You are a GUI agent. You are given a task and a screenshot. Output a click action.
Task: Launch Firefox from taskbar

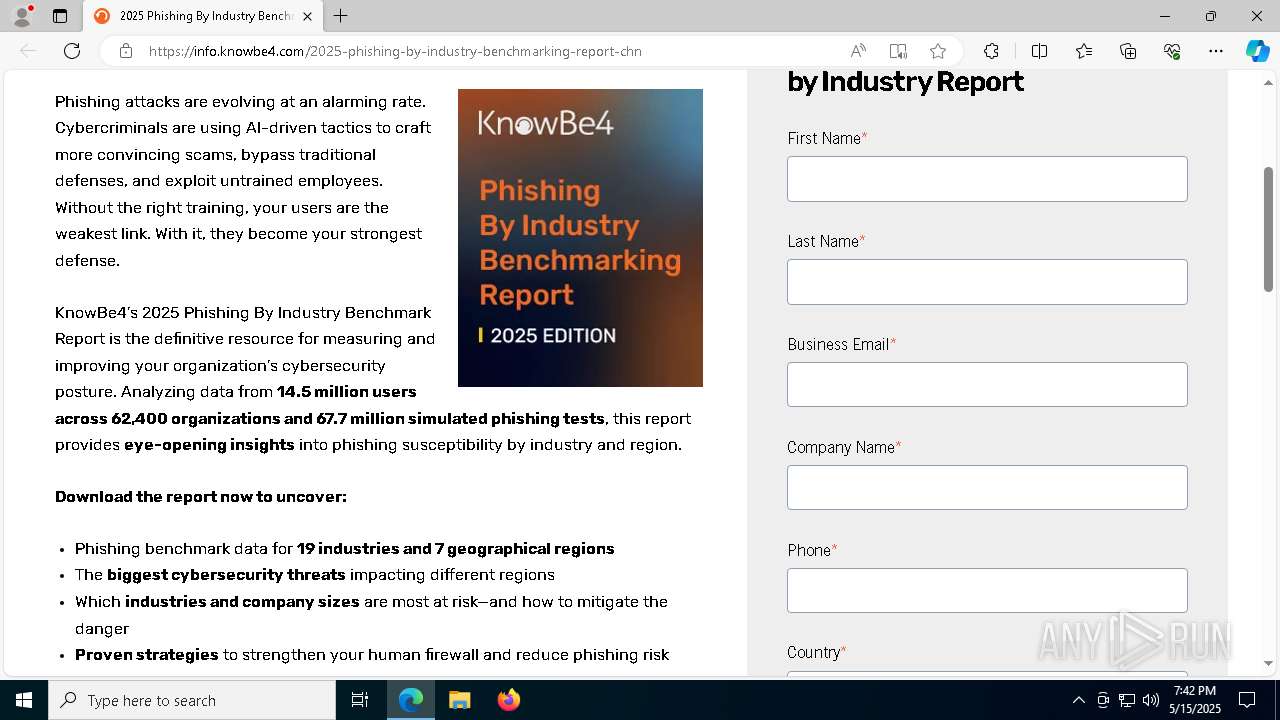[508, 700]
